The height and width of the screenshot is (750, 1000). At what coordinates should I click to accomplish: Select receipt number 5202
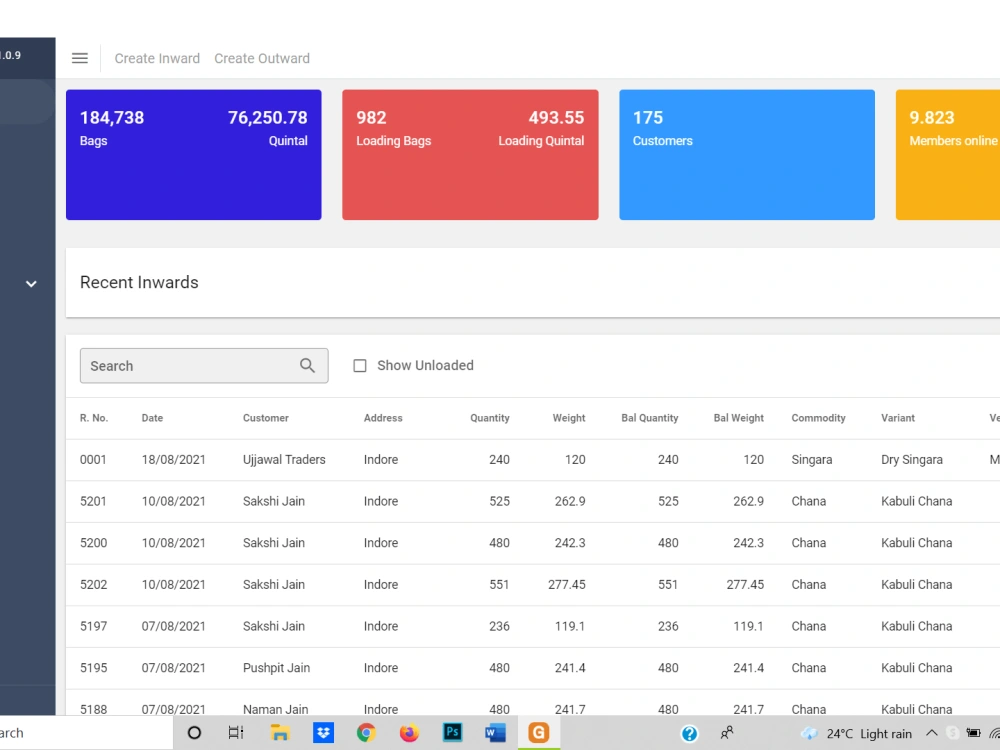pyautogui.click(x=93, y=584)
